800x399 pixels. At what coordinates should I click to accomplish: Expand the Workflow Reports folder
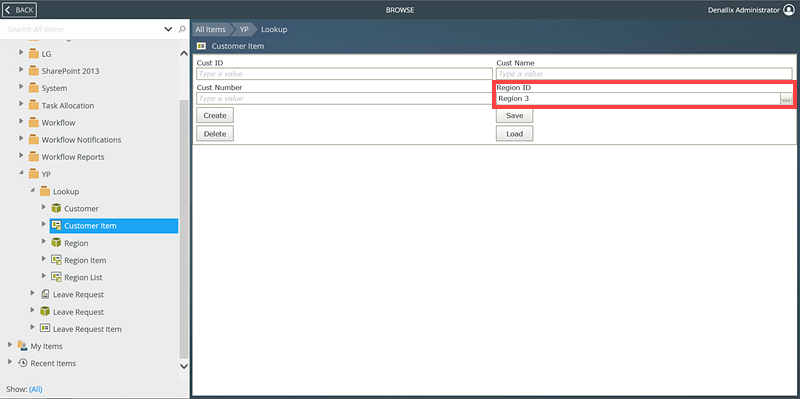point(21,156)
